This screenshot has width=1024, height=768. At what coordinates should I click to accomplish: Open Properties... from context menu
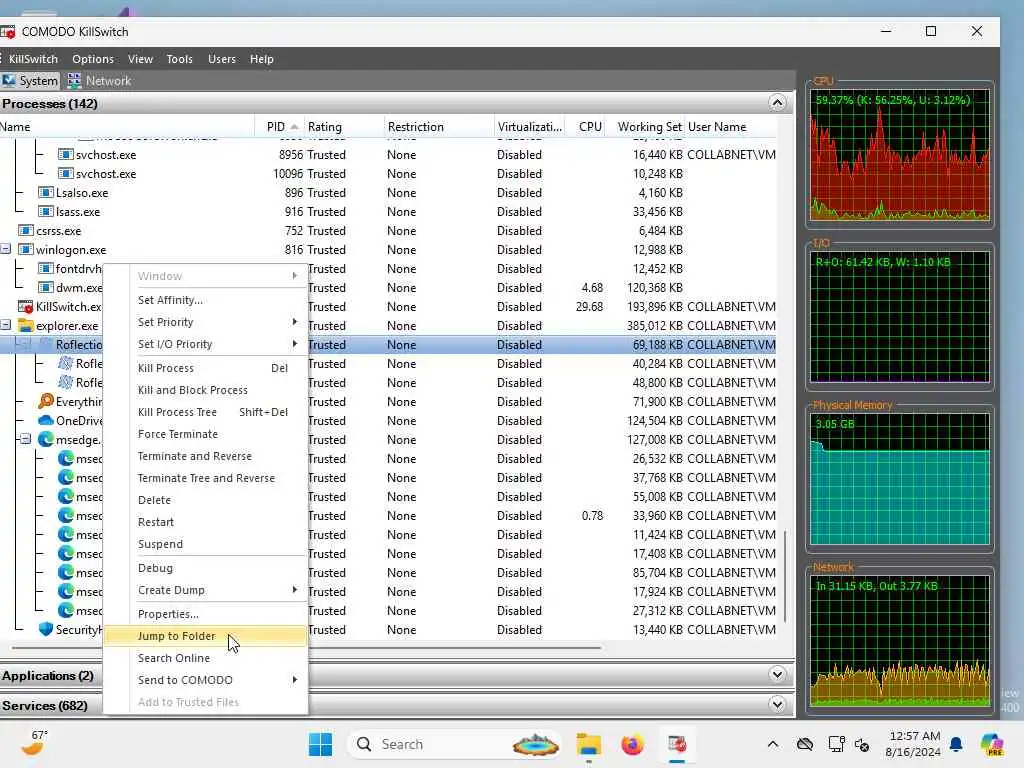click(206, 614)
